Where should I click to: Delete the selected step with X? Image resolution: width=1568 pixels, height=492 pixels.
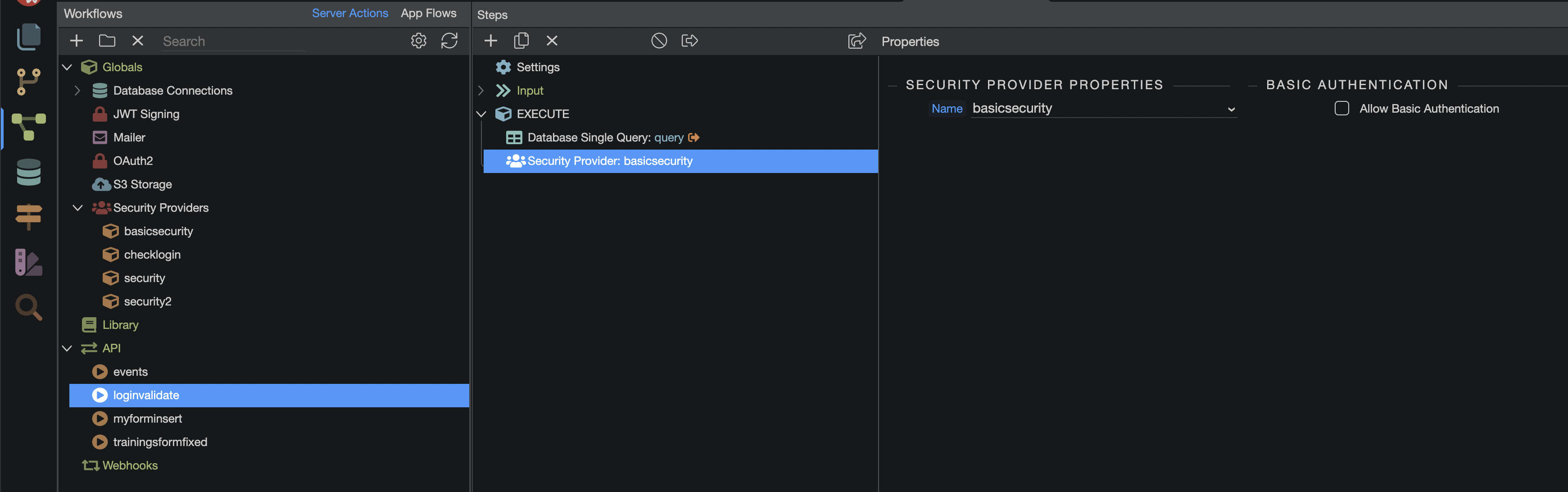pos(552,41)
